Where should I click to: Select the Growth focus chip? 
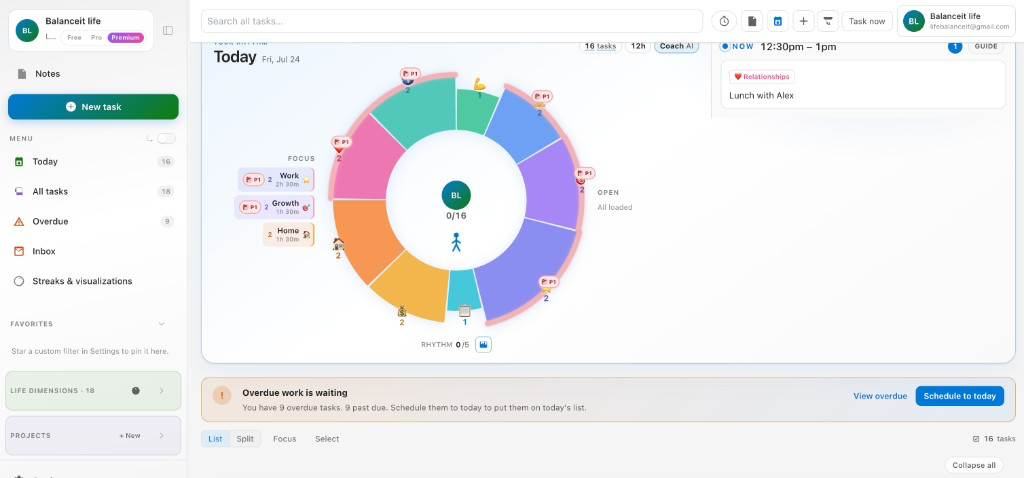point(275,207)
